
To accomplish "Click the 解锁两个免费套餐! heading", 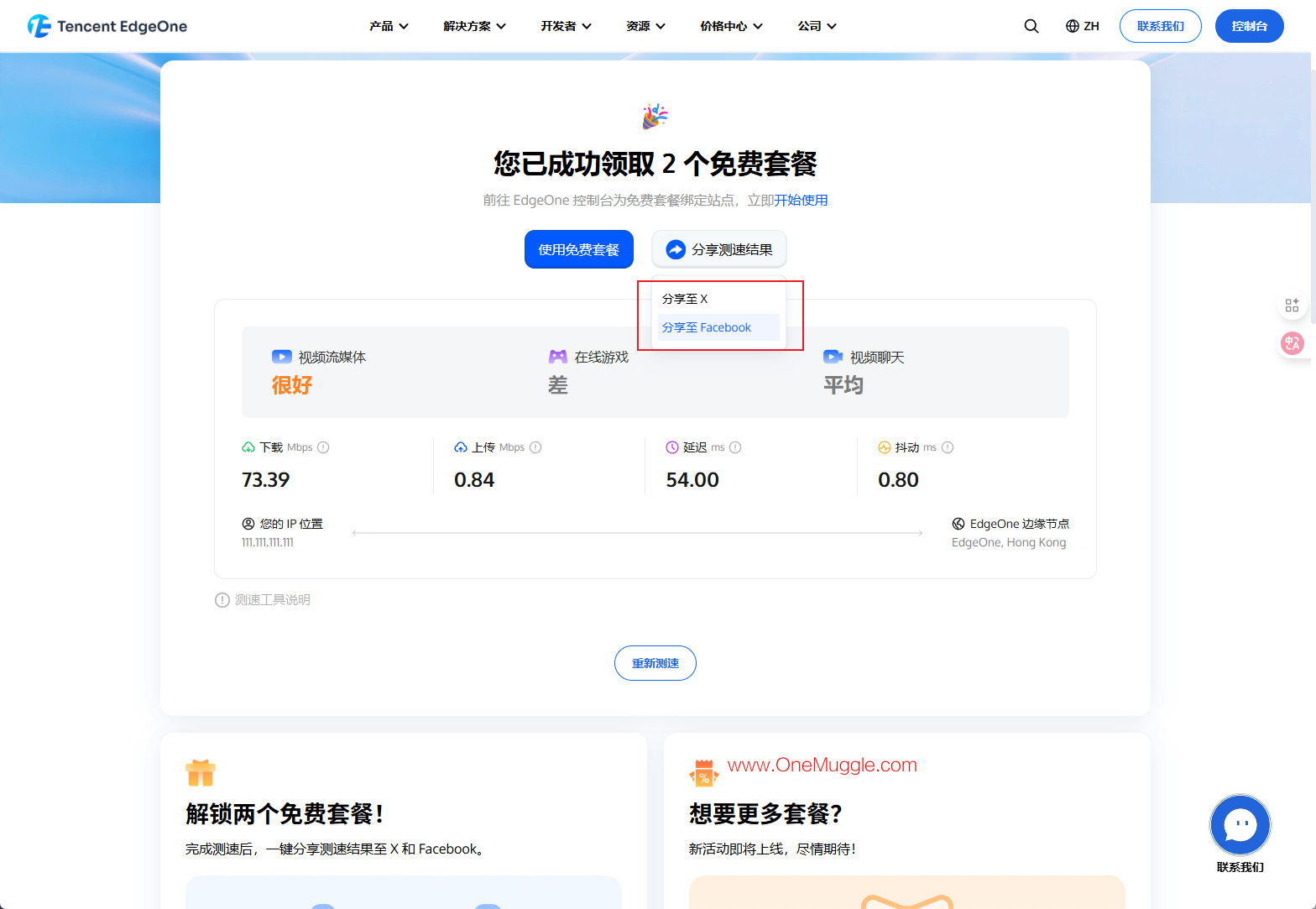I will tap(285, 814).
